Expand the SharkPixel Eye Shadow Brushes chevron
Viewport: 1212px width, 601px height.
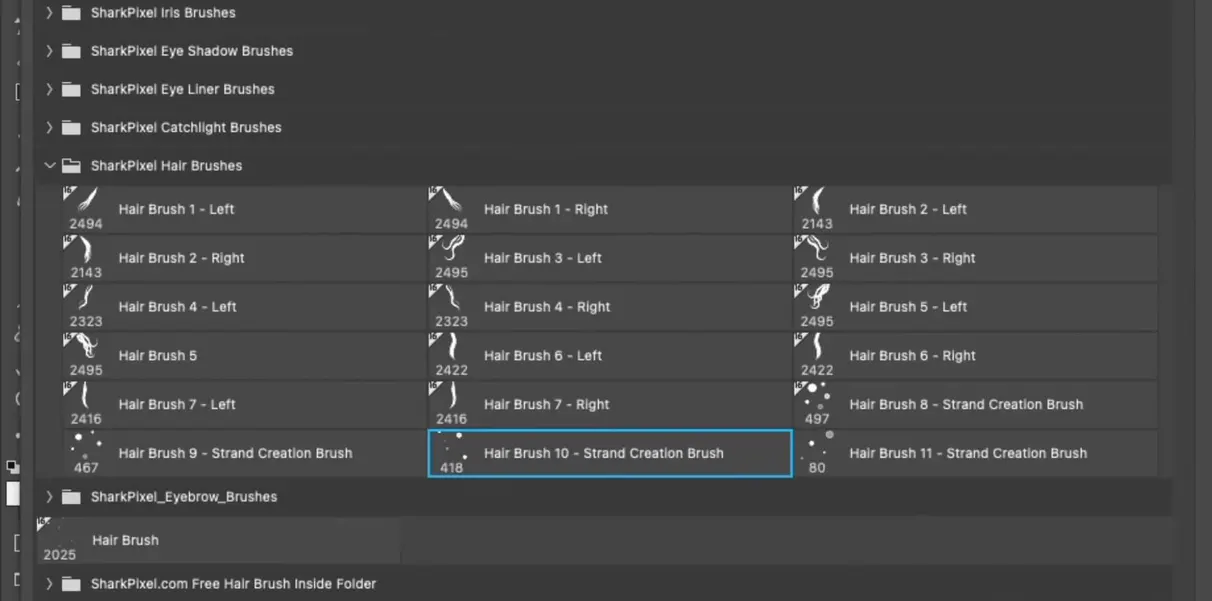pos(49,51)
